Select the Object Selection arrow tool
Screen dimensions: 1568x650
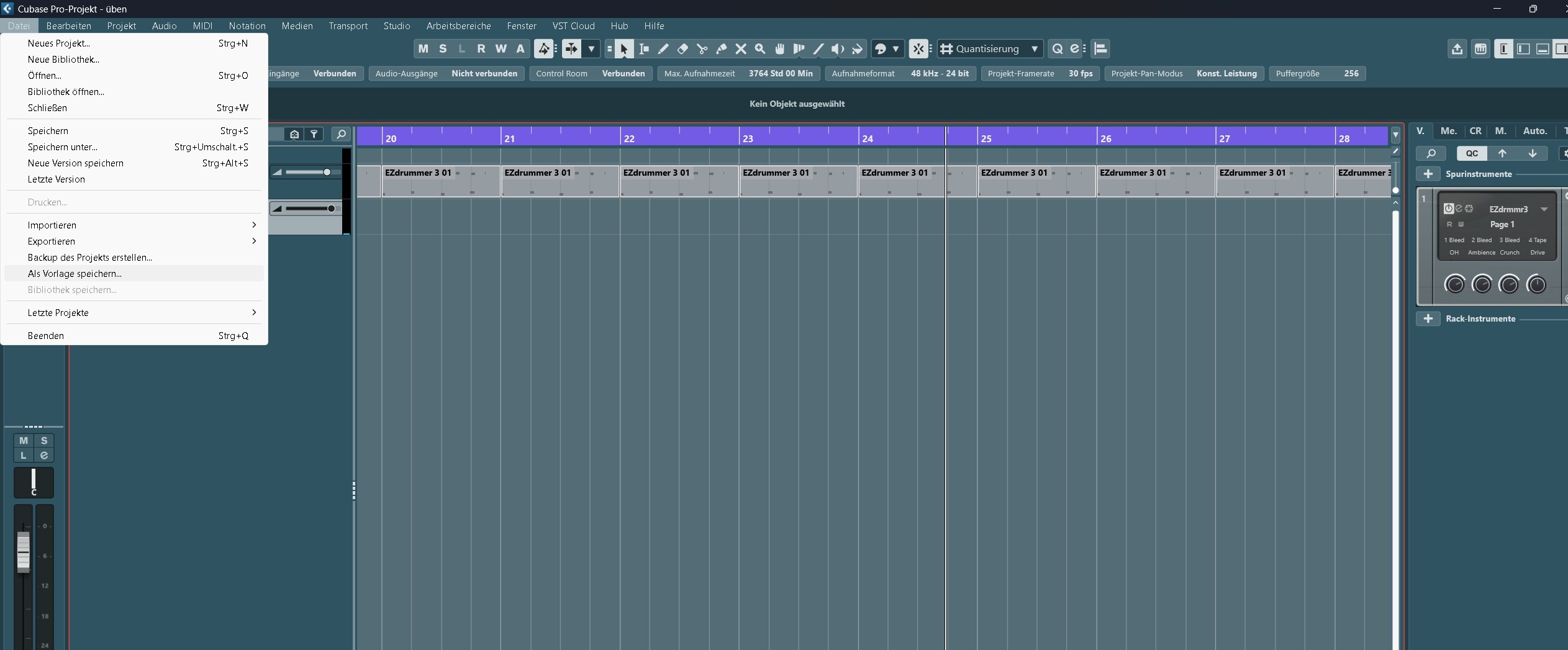point(624,48)
